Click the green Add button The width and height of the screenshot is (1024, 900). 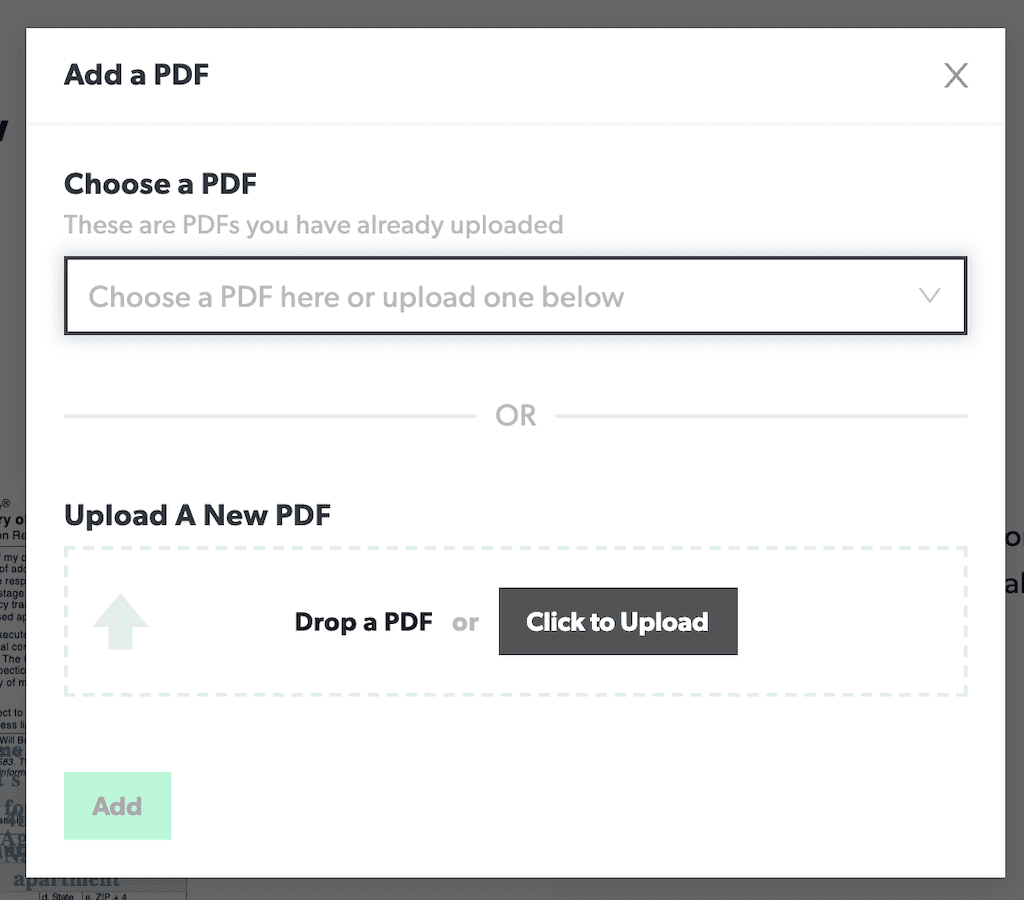[117, 806]
